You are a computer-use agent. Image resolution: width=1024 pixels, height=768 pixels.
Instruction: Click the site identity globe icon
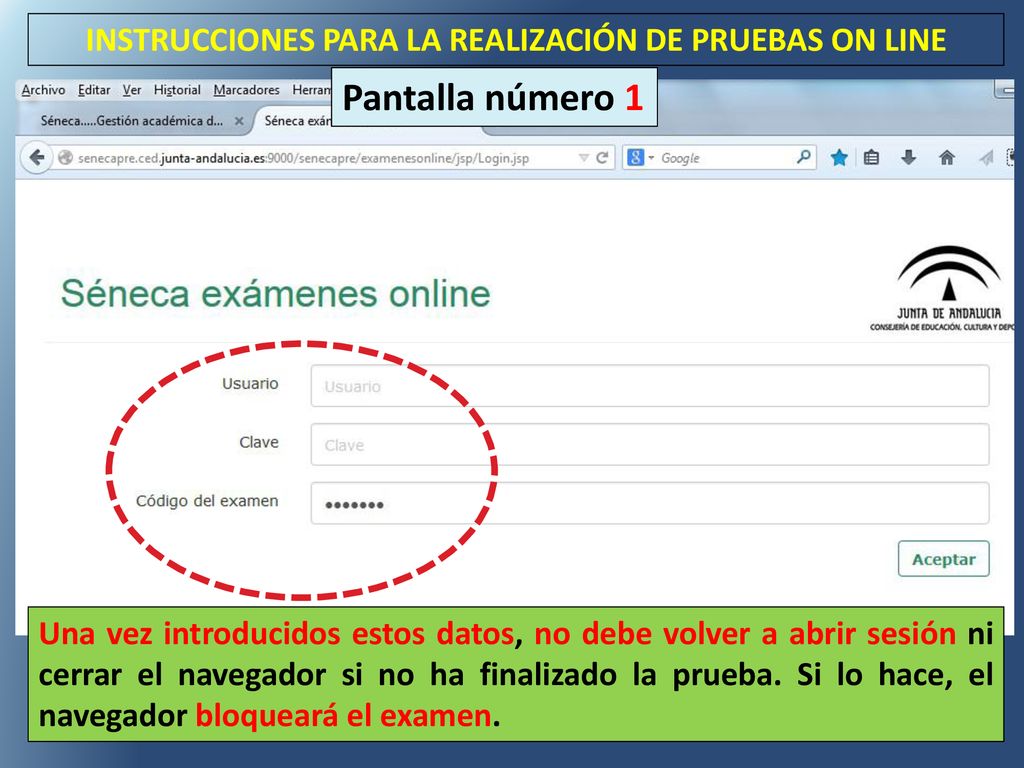point(65,157)
